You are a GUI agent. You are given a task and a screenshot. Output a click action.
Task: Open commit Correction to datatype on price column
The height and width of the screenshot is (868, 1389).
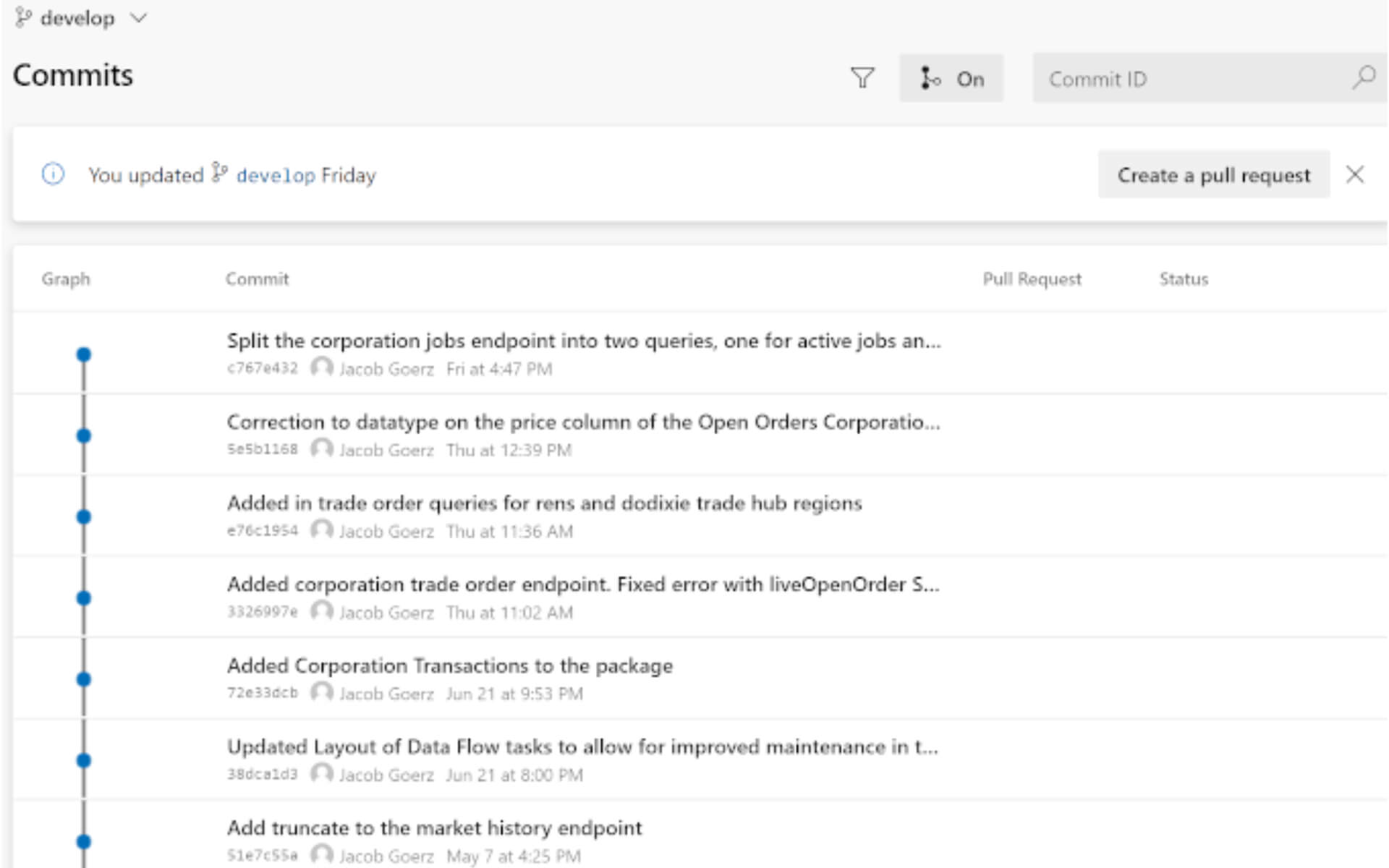click(x=584, y=422)
